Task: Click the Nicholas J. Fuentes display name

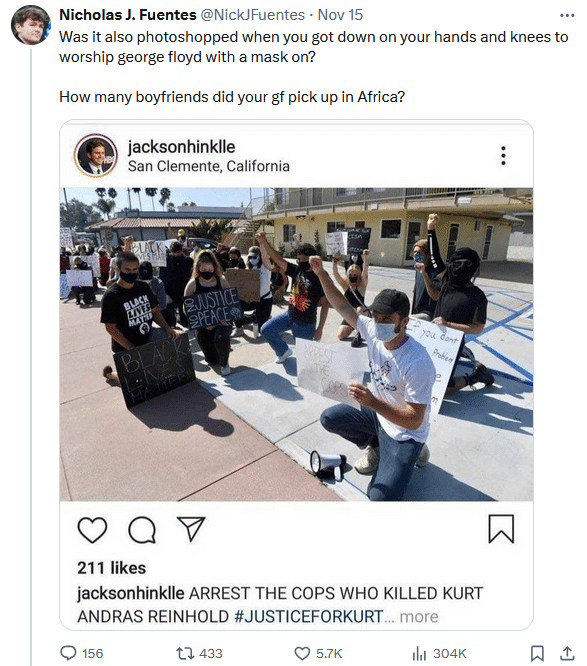Action: click(x=128, y=15)
